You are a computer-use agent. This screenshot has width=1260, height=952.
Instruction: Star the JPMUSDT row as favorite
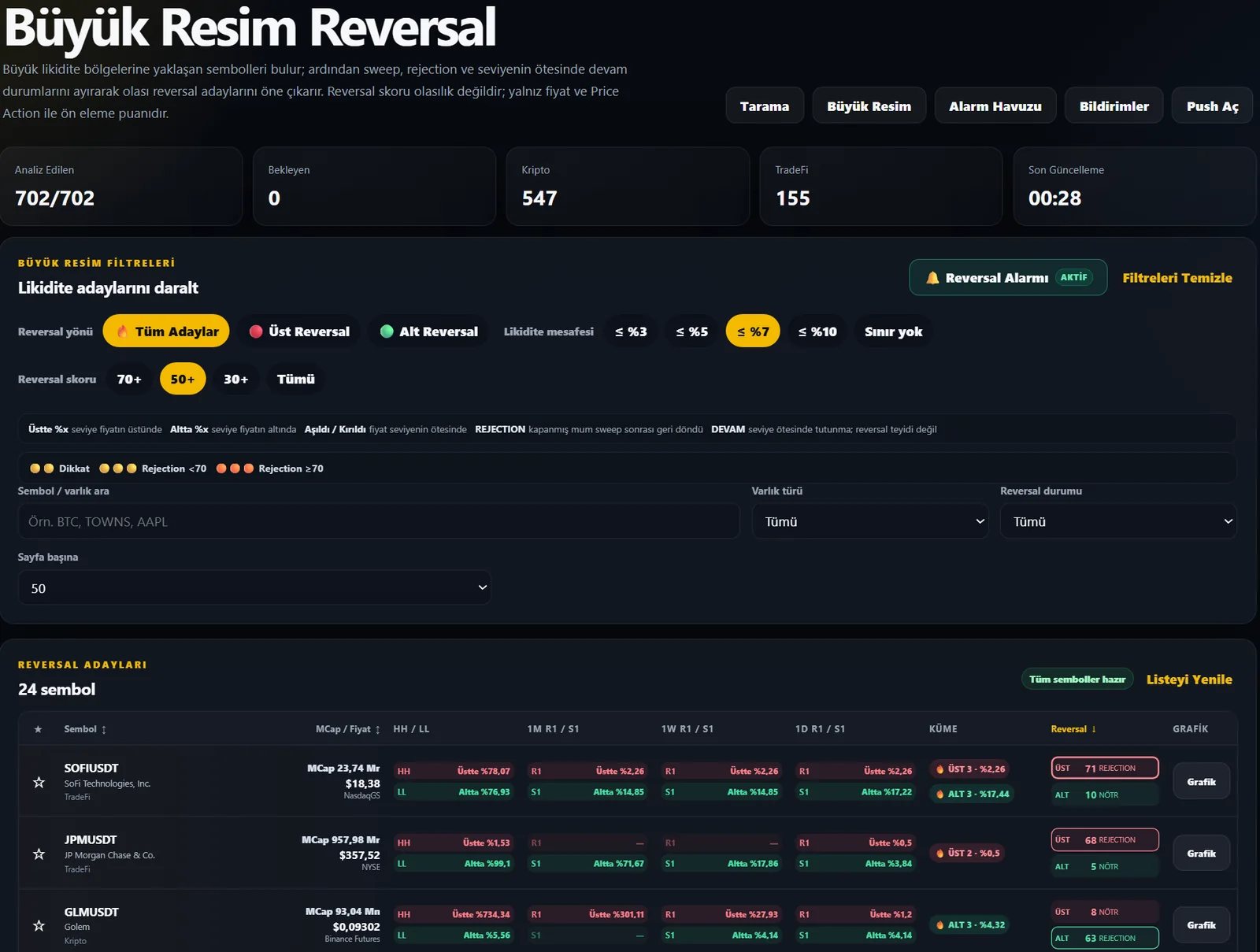tap(39, 854)
